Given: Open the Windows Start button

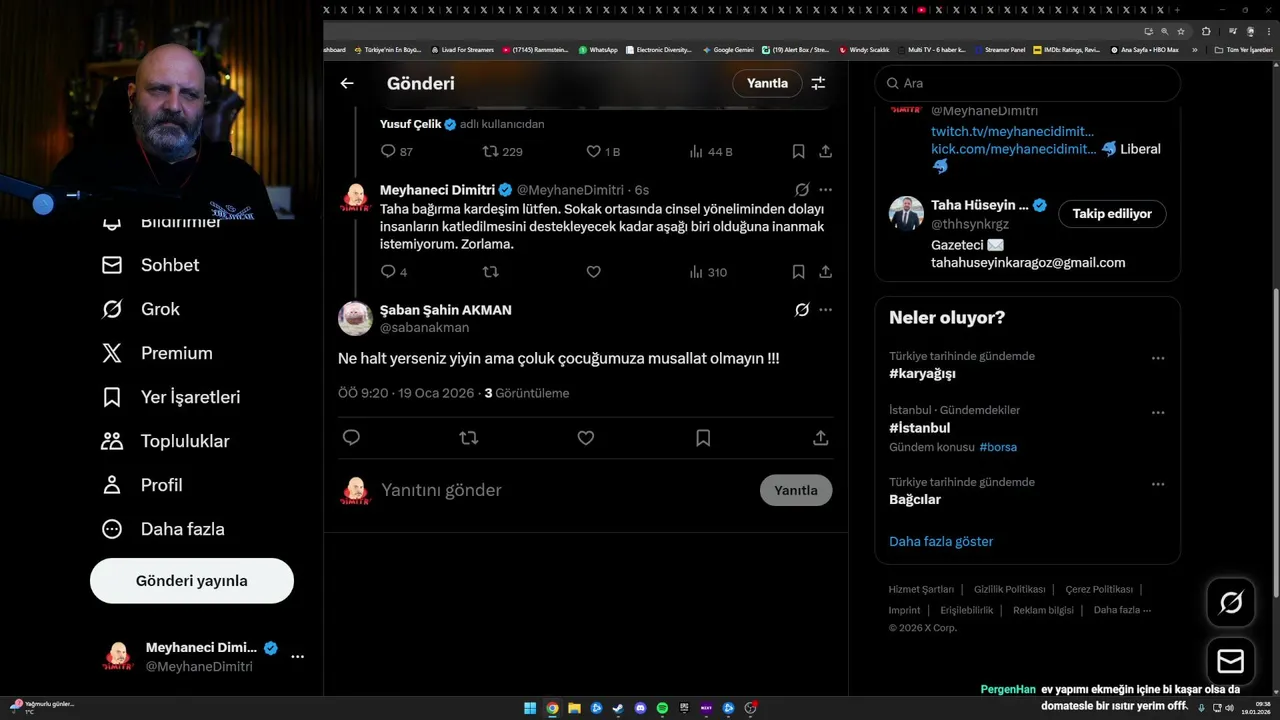Looking at the screenshot, I should (x=530, y=708).
